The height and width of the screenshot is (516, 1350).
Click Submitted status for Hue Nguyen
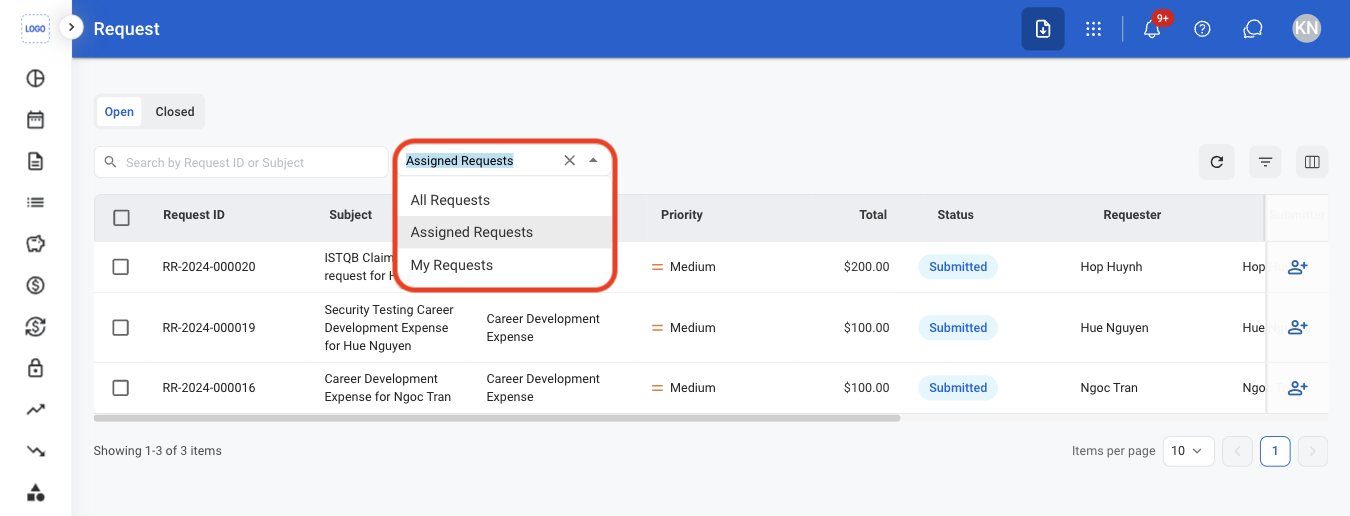click(958, 328)
